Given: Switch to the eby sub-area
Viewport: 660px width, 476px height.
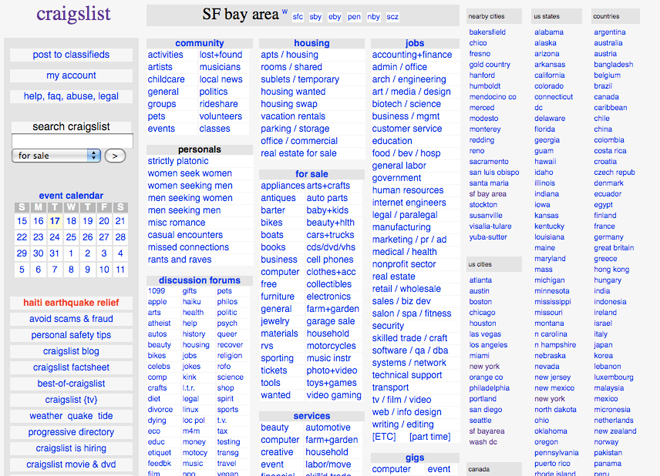Looking at the screenshot, I should tap(335, 17).
